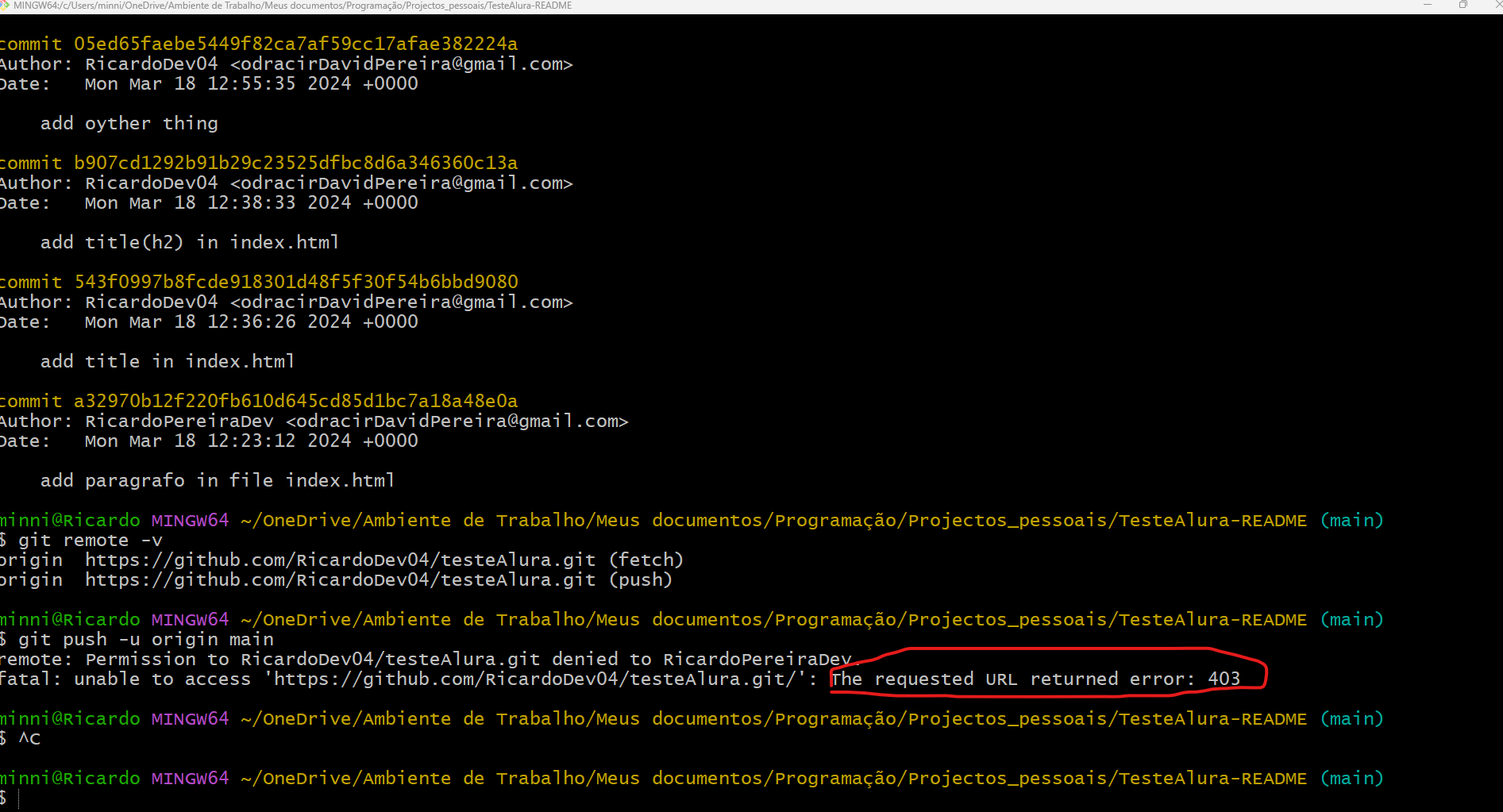
Task: Click the author name RicardoPereiraDev in the Author line
Action: point(179,421)
